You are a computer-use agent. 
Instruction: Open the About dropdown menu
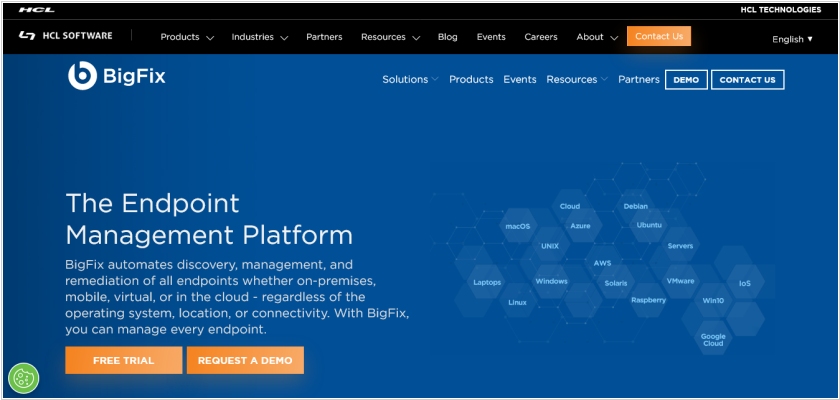pyautogui.click(x=596, y=37)
